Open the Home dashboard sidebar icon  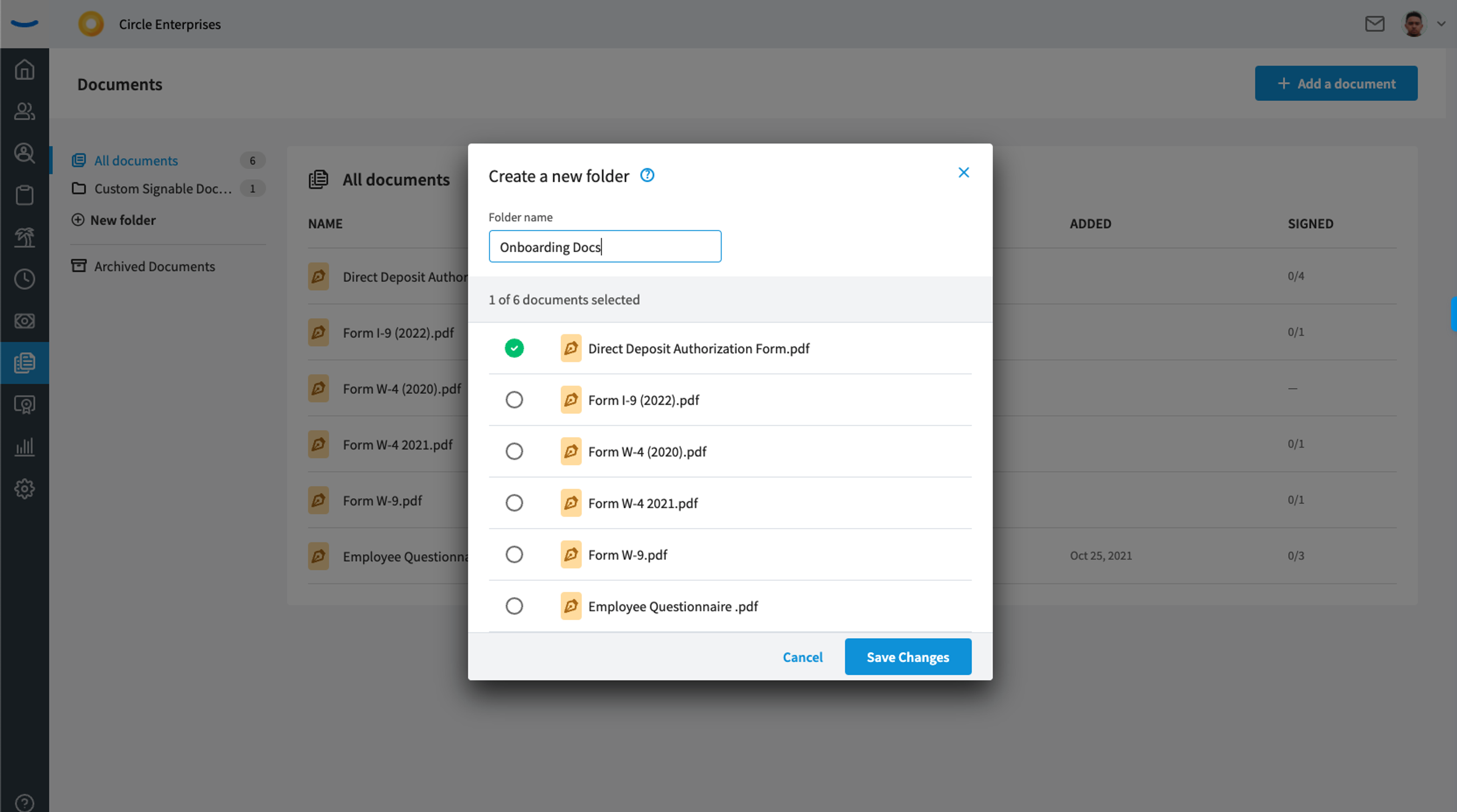[x=24, y=69]
